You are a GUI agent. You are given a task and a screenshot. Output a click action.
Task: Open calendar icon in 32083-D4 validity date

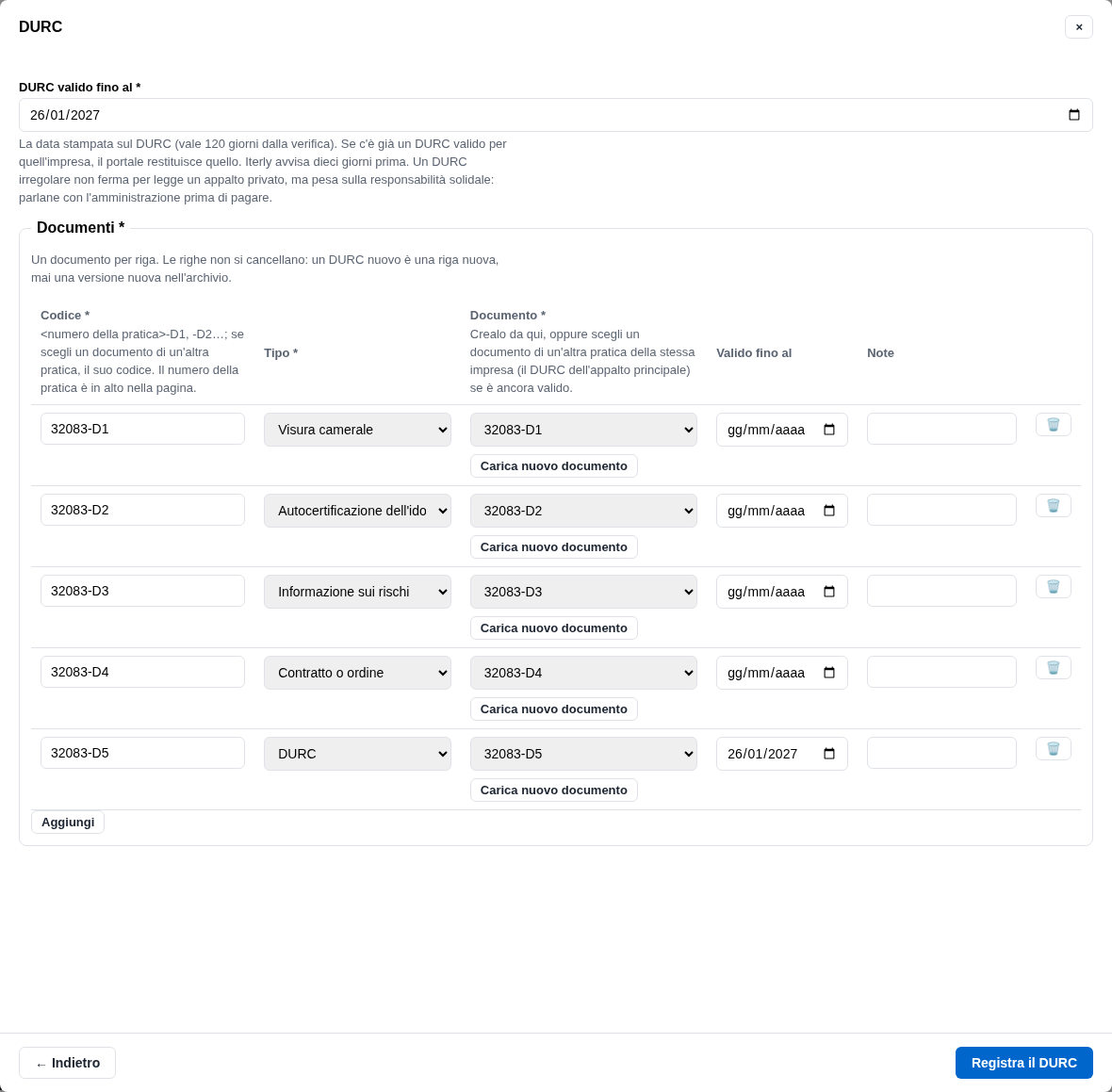click(829, 673)
